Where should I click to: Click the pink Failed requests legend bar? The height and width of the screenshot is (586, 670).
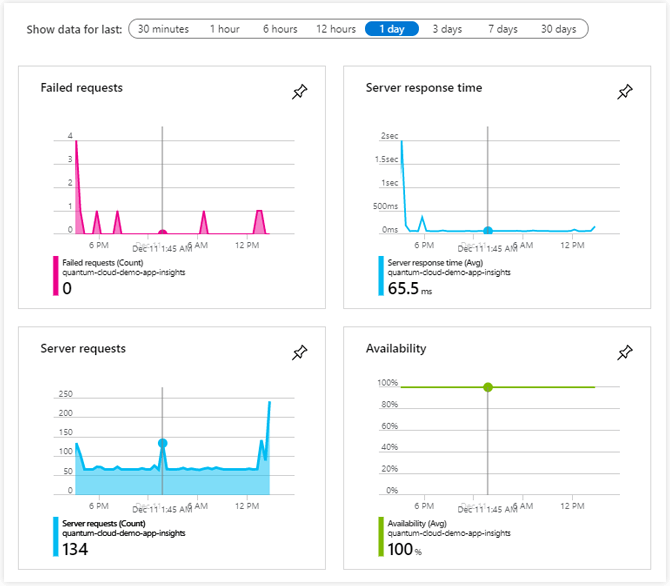55,277
